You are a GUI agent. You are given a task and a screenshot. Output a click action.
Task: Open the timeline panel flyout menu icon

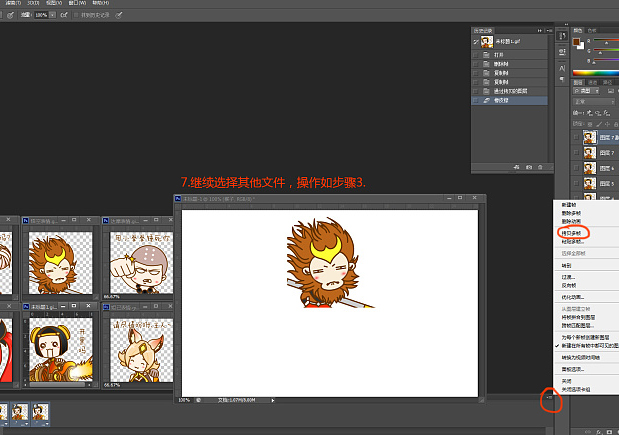[549, 398]
